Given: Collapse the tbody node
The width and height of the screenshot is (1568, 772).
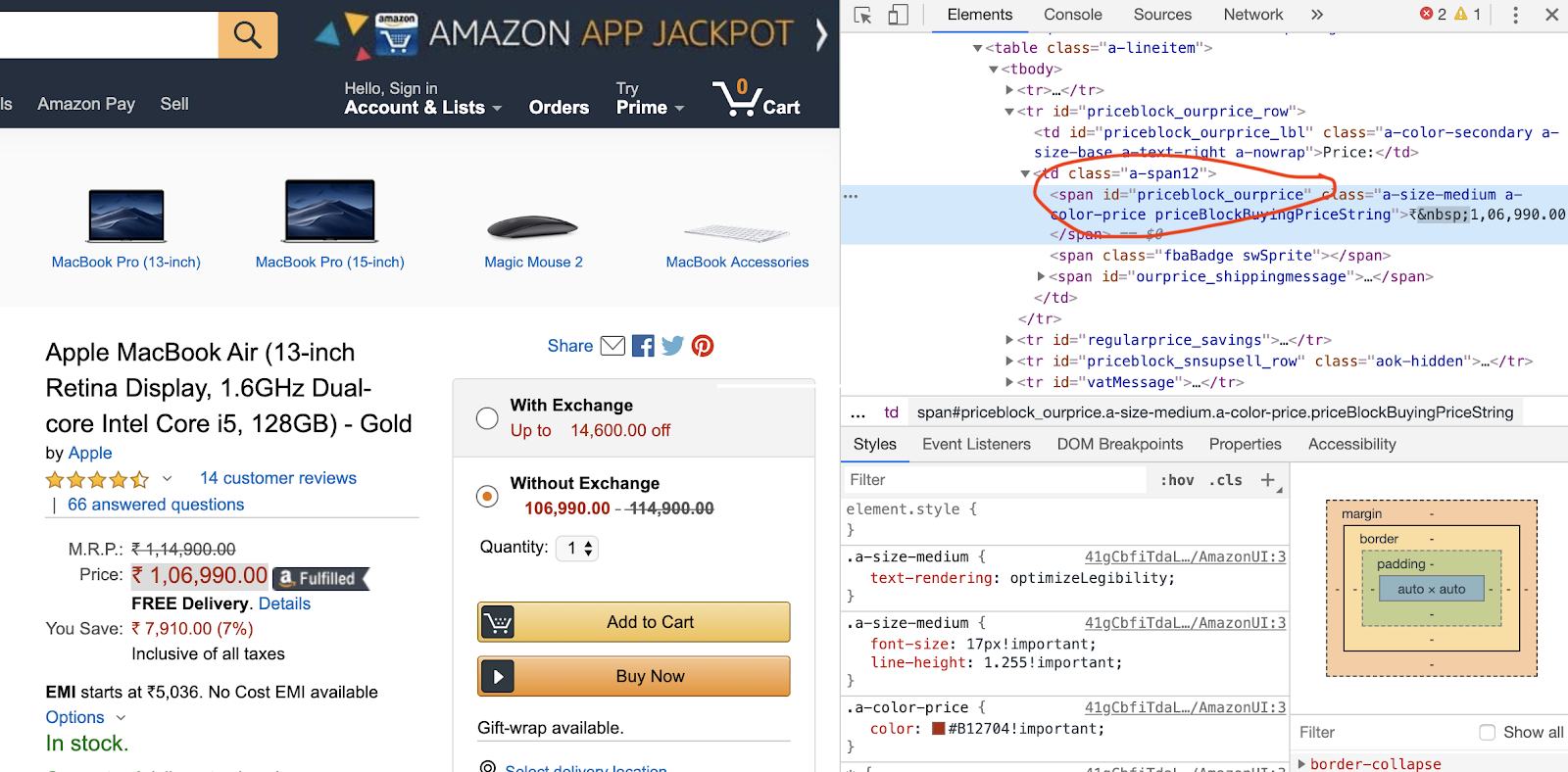Looking at the screenshot, I should pos(993,70).
